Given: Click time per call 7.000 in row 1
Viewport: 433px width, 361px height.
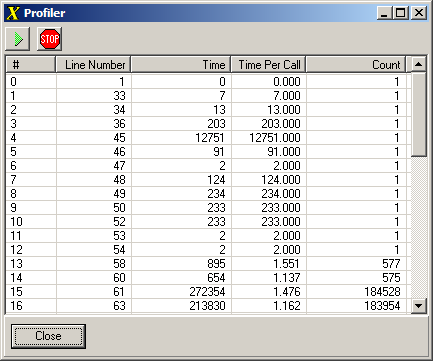Looking at the screenshot, I should 287,96.
